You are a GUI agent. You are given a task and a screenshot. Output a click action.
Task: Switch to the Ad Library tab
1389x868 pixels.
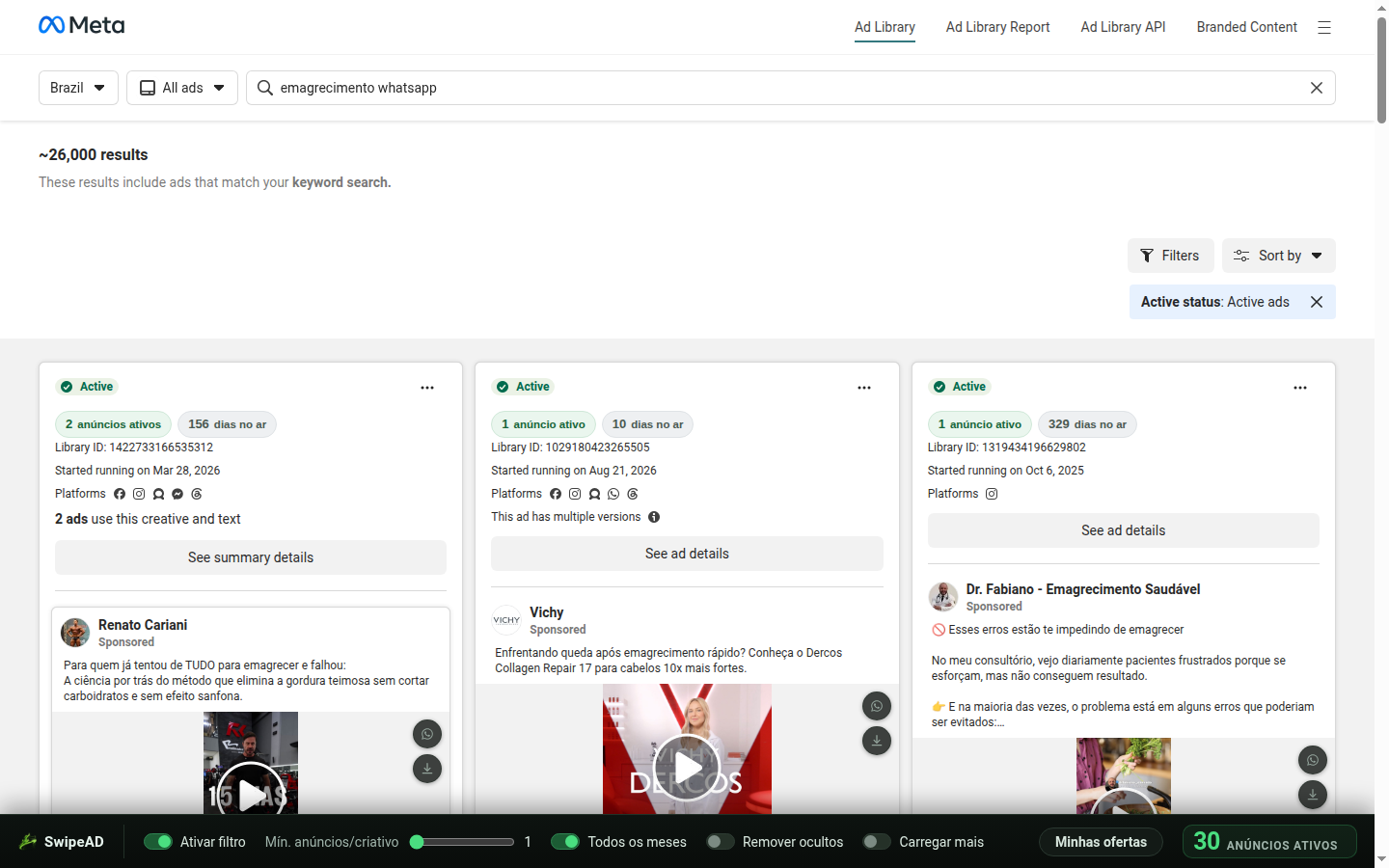[885, 27]
